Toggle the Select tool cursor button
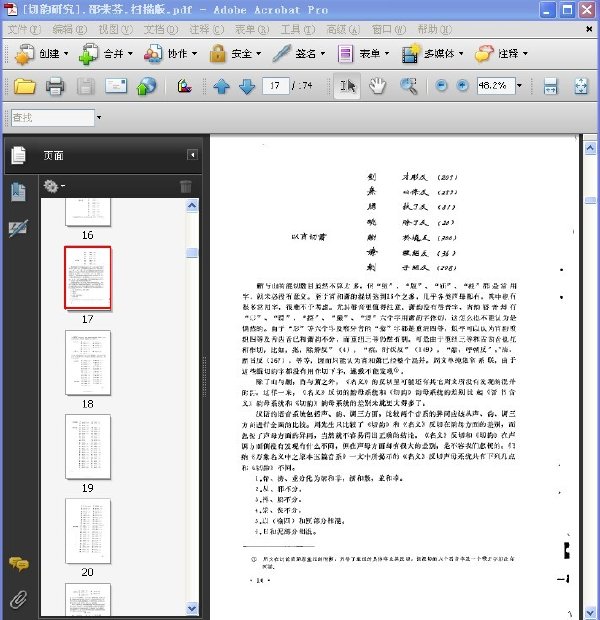The image size is (600, 620). [x=347, y=86]
